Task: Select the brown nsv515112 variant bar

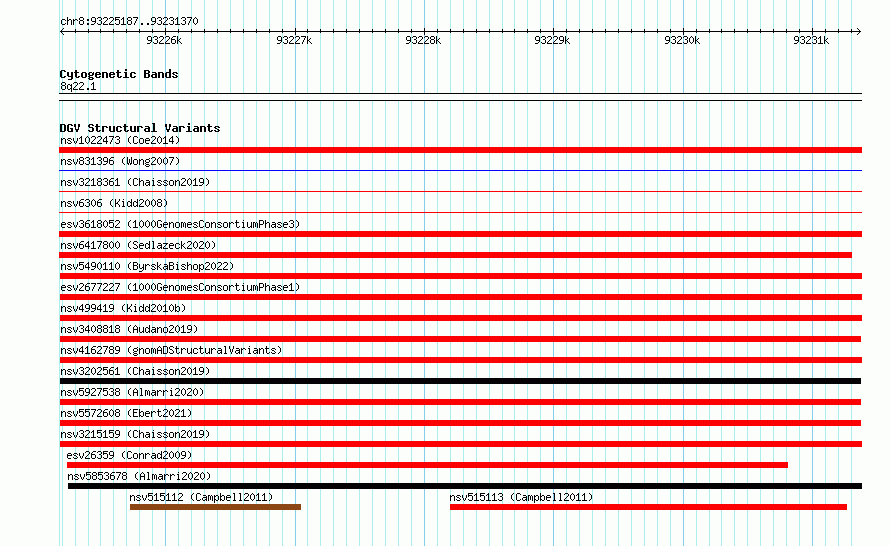Action: click(215, 507)
